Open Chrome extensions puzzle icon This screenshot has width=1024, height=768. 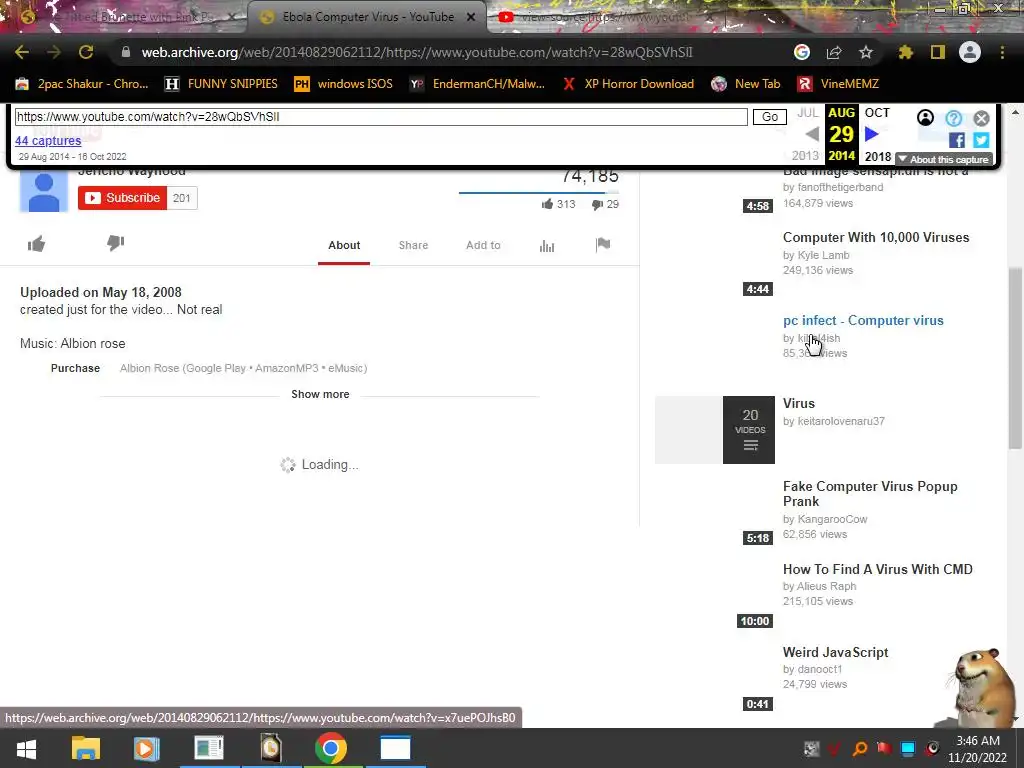906,52
